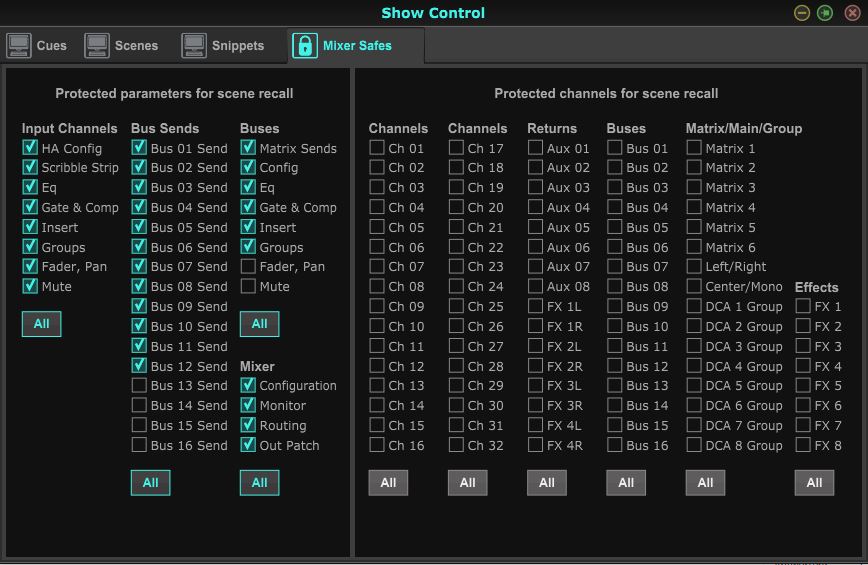868x565 pixels.
Task: Check the FX 5 effects checkbox
Action: click(x=803, y=385)
